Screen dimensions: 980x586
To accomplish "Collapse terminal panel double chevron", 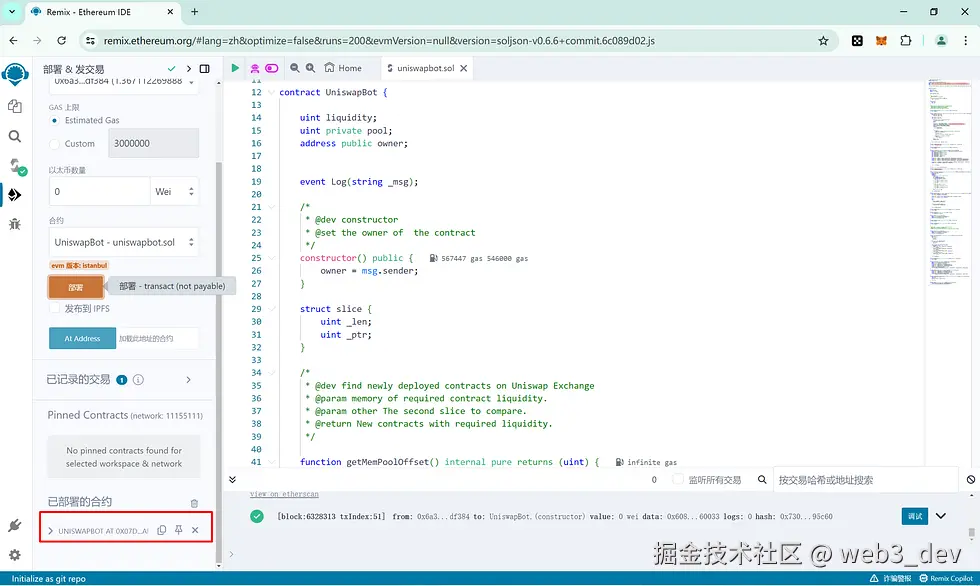I will point(232,480).
